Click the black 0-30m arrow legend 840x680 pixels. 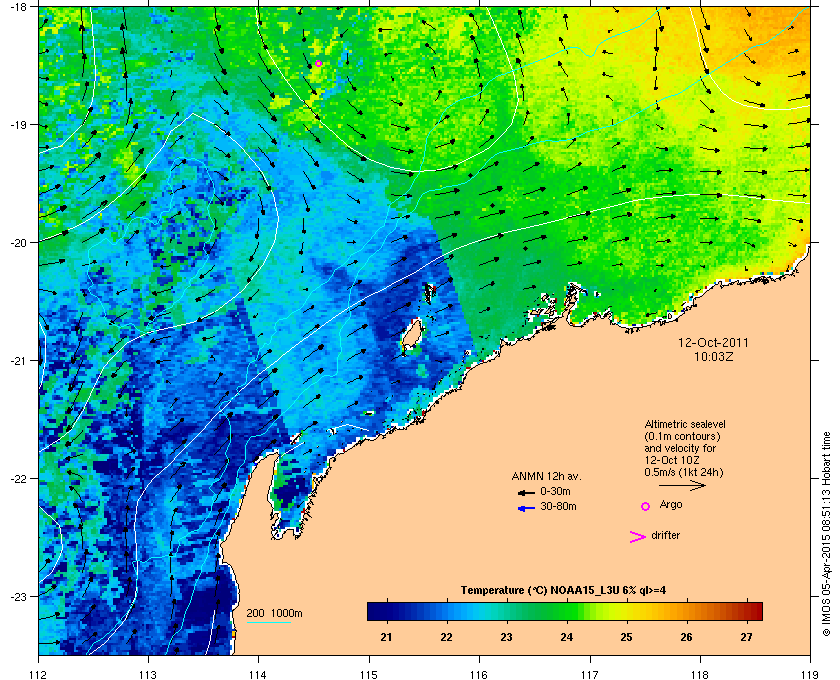[x=526, y=492]
